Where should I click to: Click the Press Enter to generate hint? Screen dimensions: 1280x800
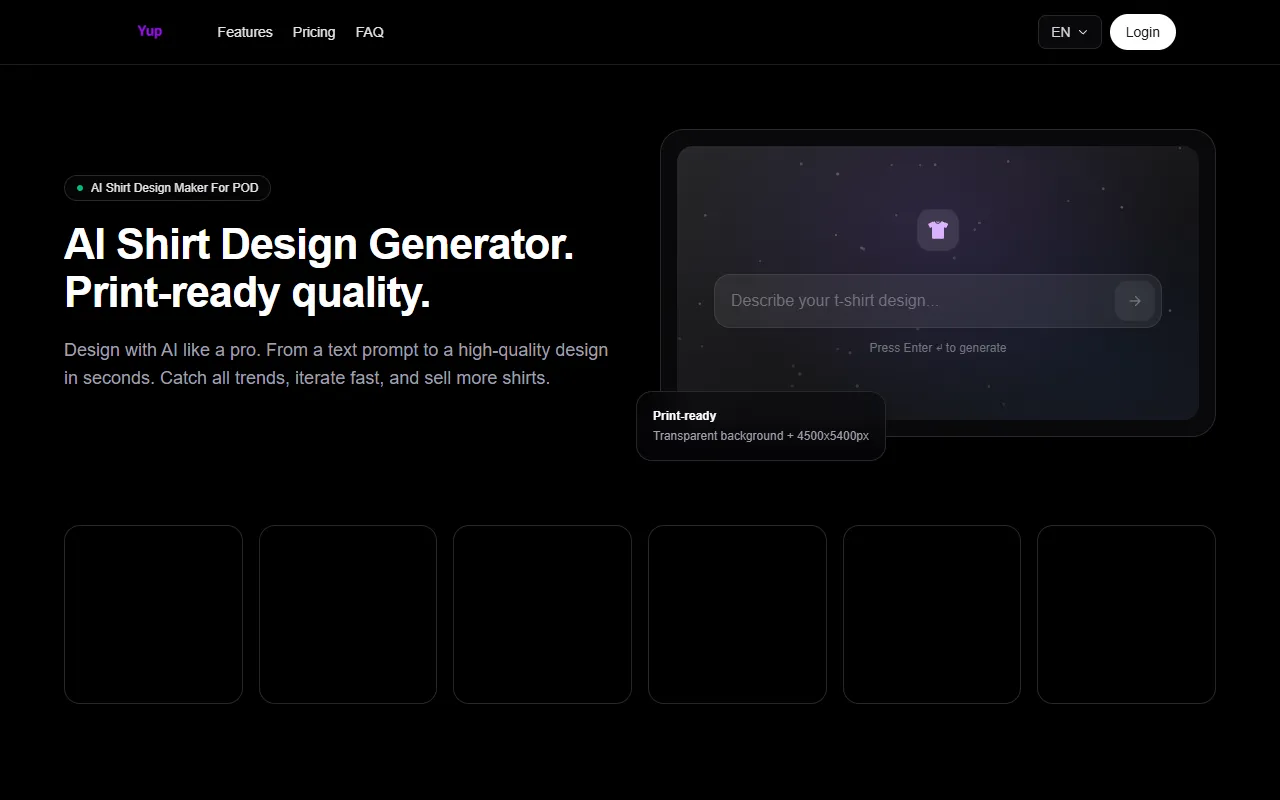click(x=937, y=347)
